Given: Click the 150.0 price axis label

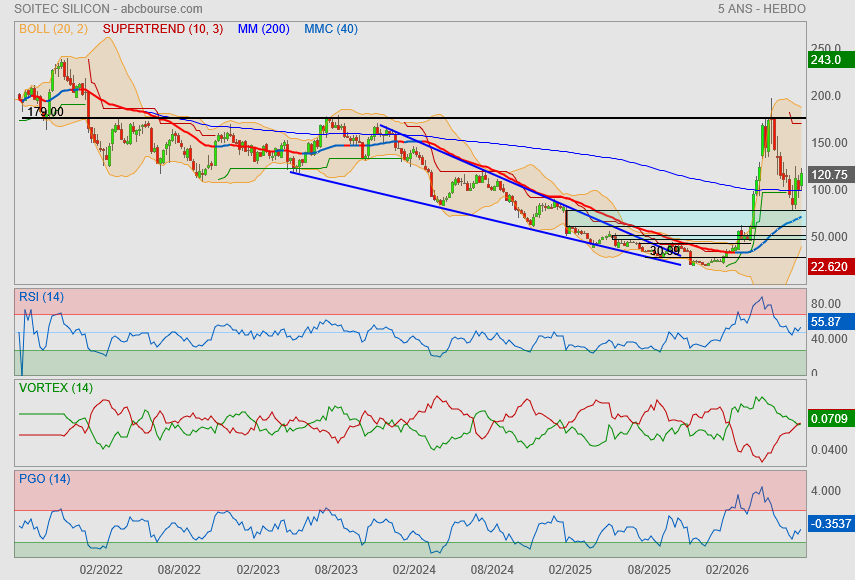Looking at the screenshot, I should 829,143.
